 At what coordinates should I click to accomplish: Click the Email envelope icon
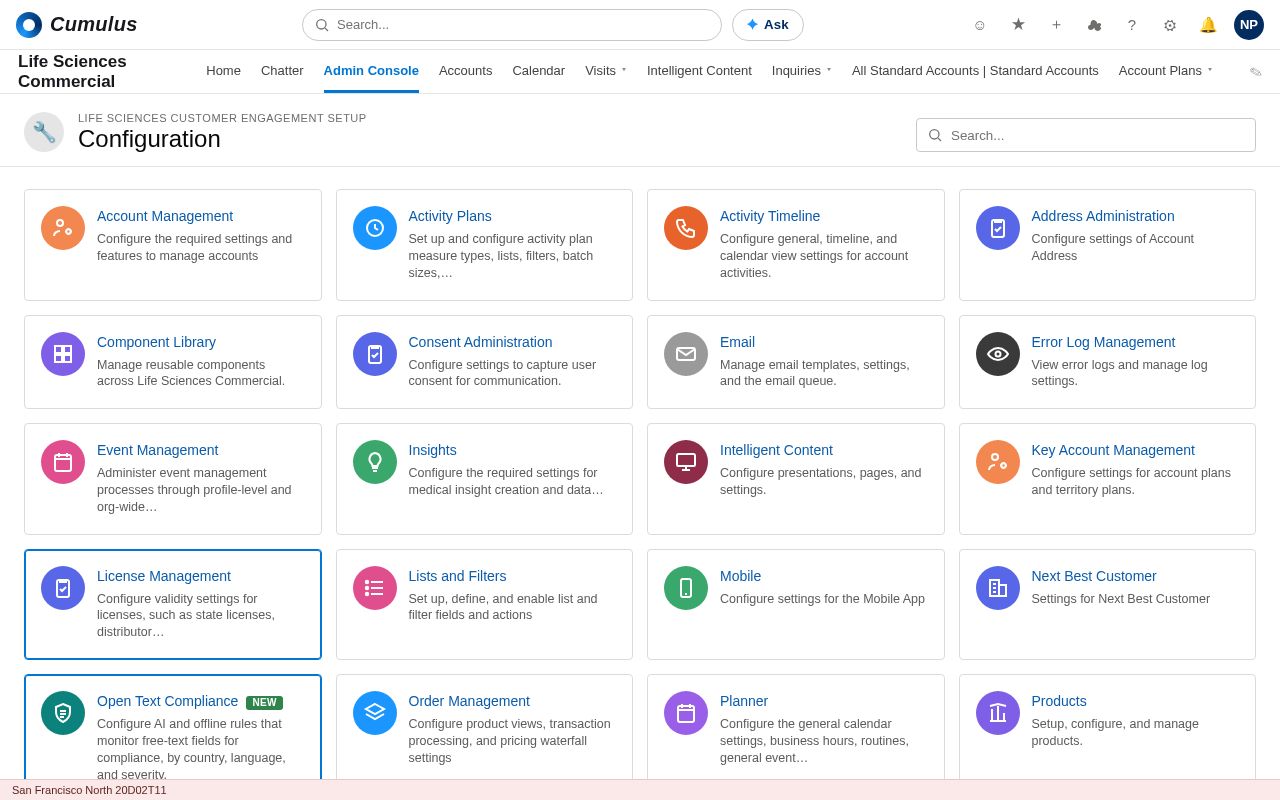(686, 354)
